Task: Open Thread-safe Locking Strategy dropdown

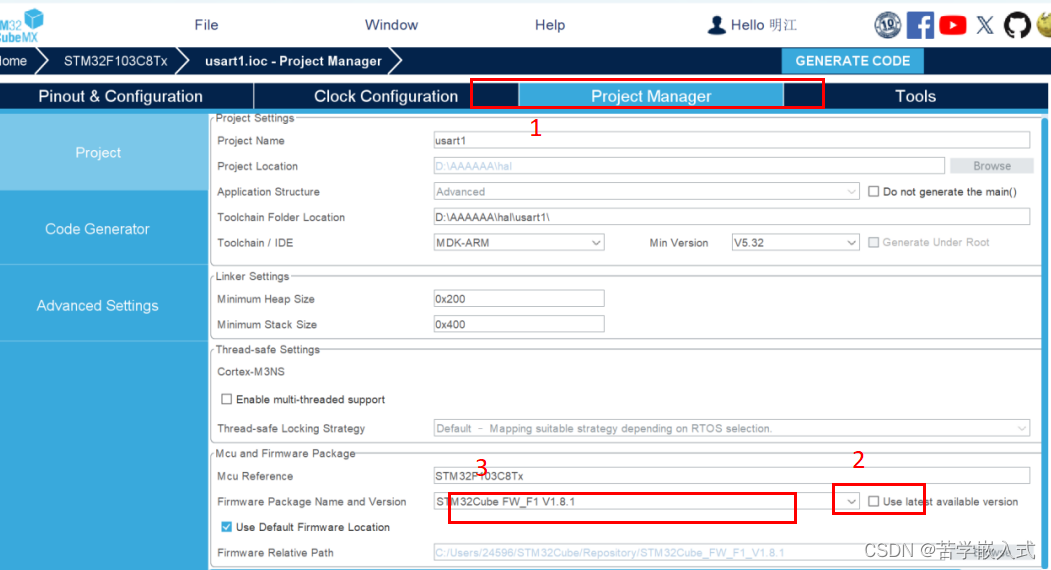Action: click(731, 428)
